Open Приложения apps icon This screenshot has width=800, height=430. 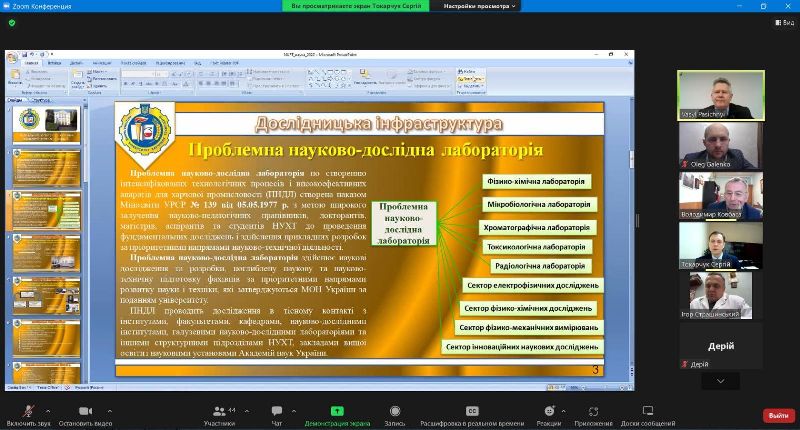click(x=593, y=411)
